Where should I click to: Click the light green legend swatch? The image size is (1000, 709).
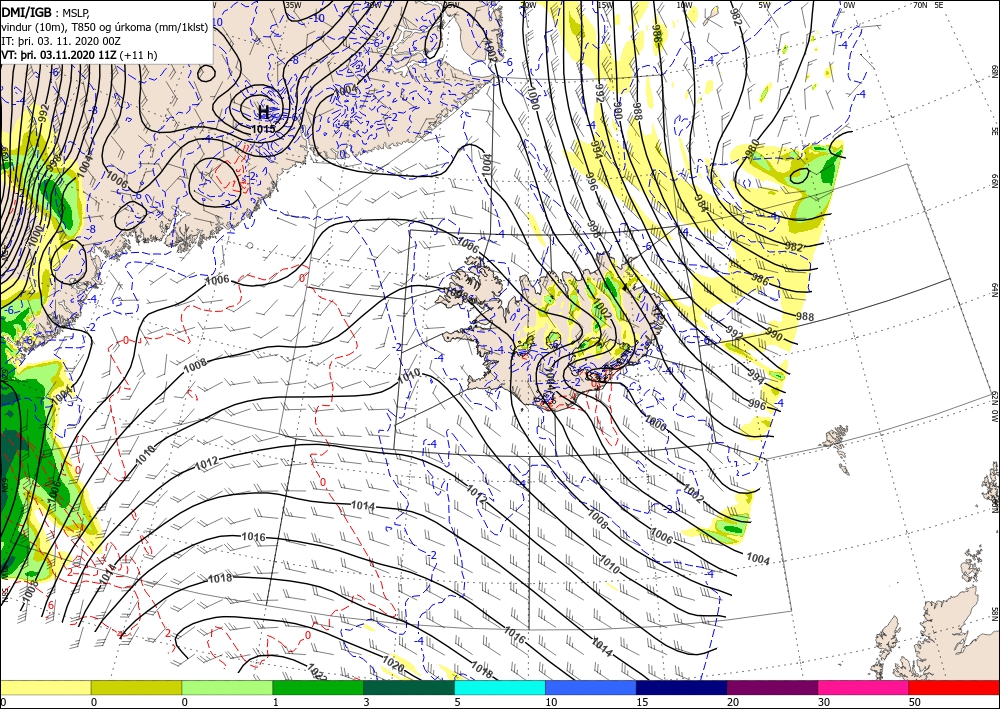[x=227, y=687]
